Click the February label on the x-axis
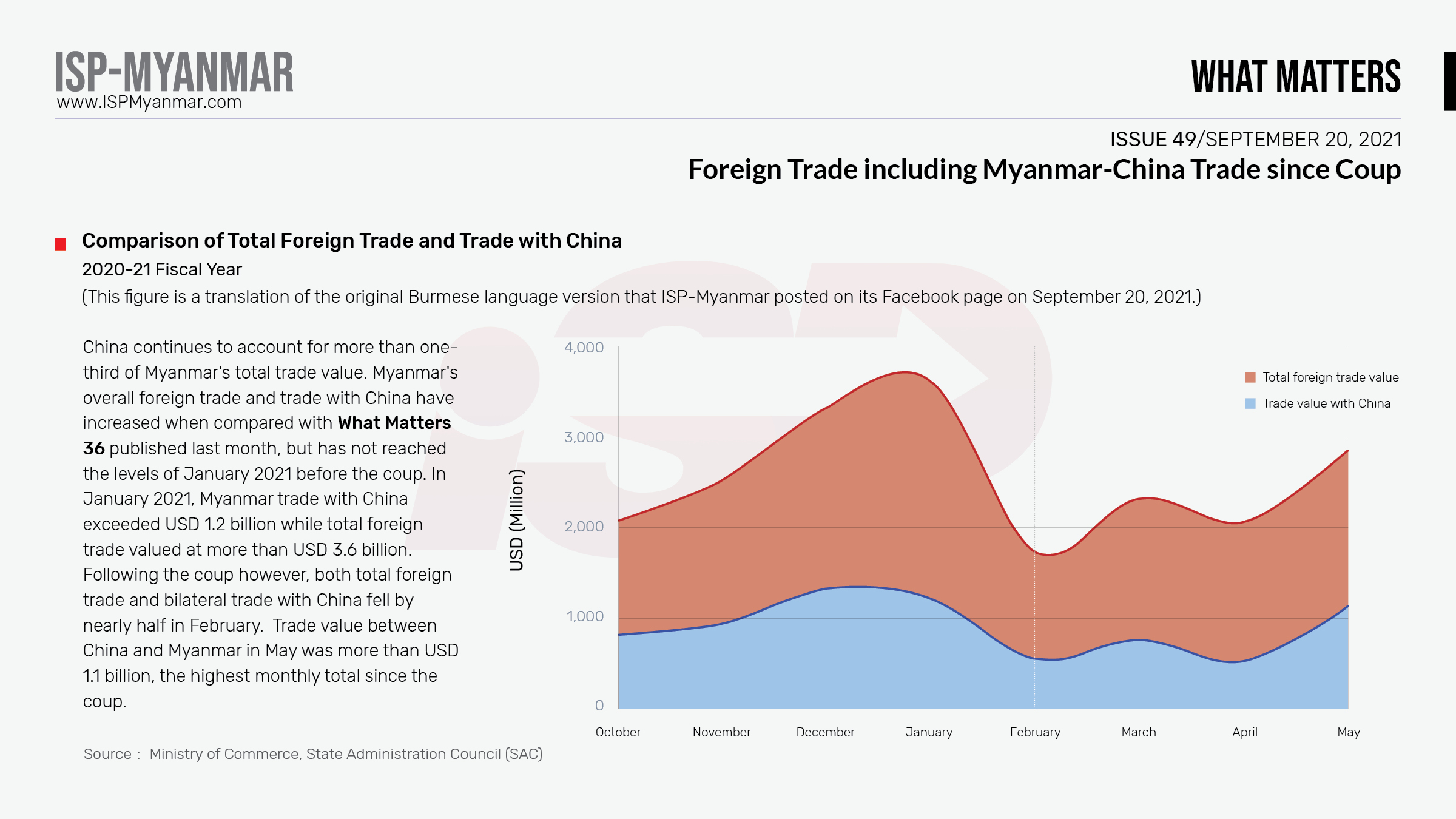Screen dimensions: 1456x819 pyautogui.click(x=1035, y=732)
